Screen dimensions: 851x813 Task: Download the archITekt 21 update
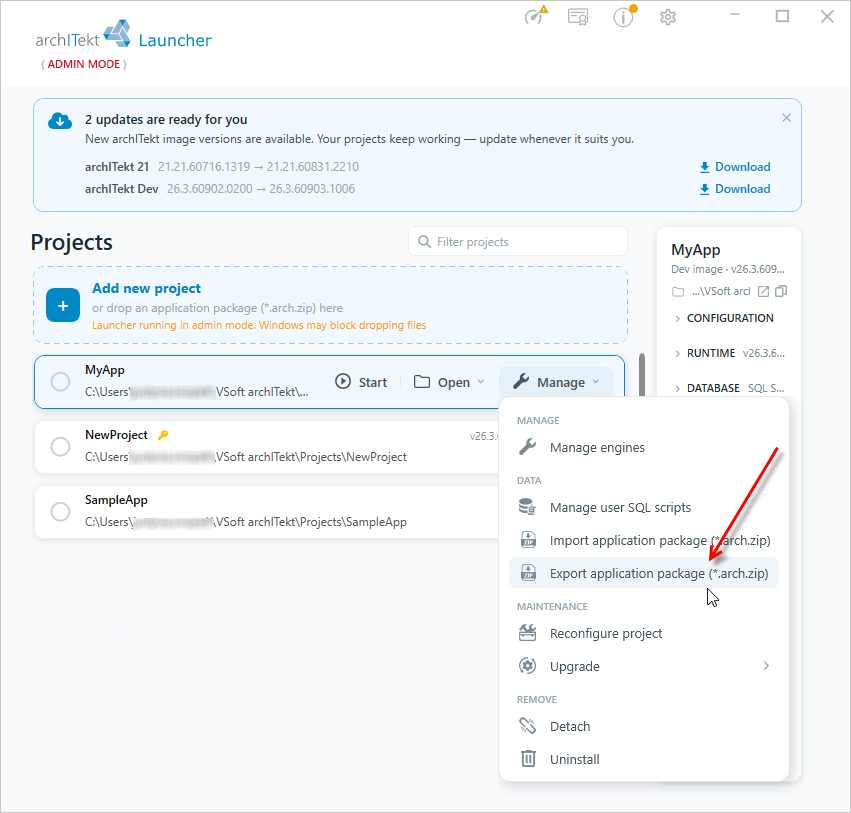pos(735,167)
